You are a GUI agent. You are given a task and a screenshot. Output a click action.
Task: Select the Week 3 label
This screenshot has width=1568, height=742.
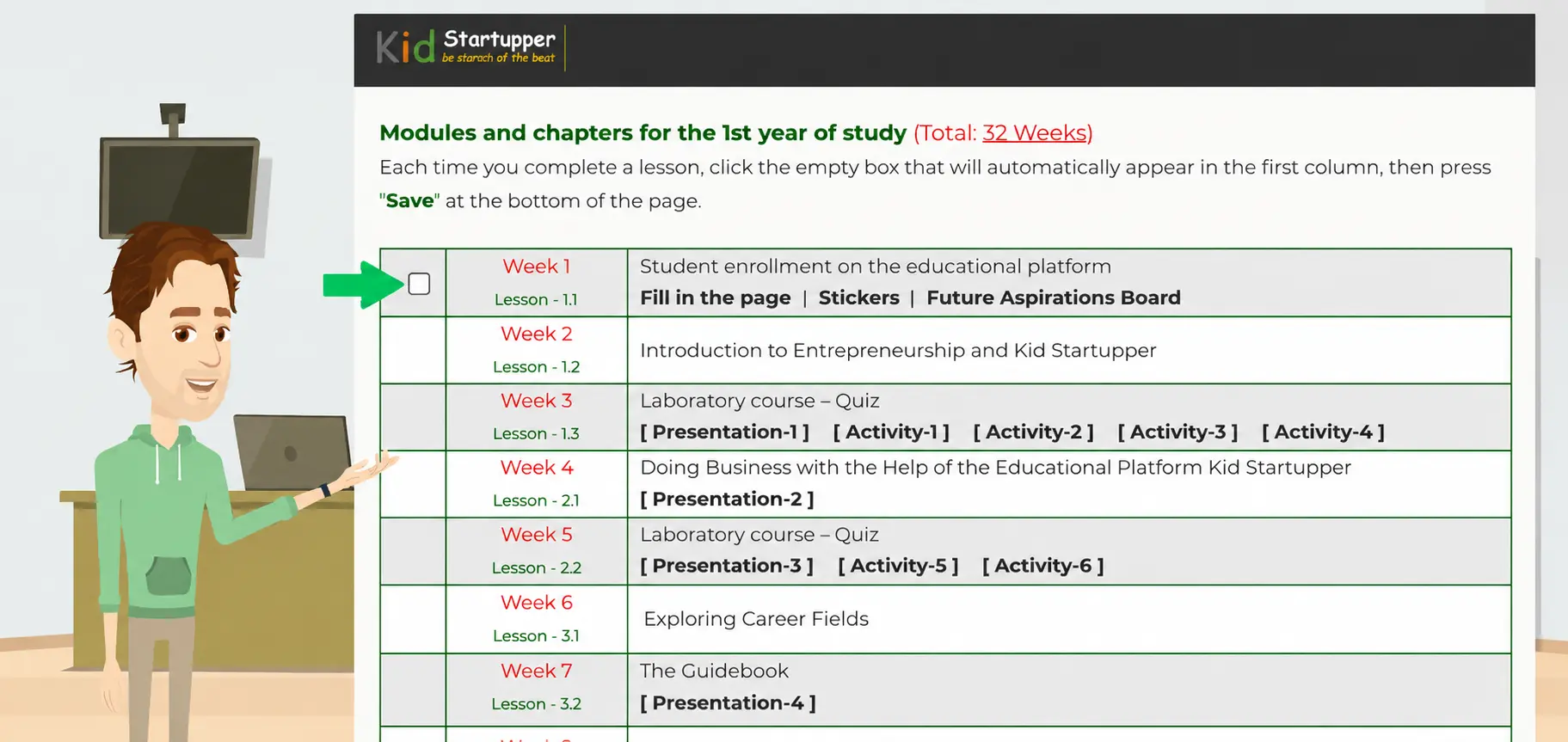536,401
